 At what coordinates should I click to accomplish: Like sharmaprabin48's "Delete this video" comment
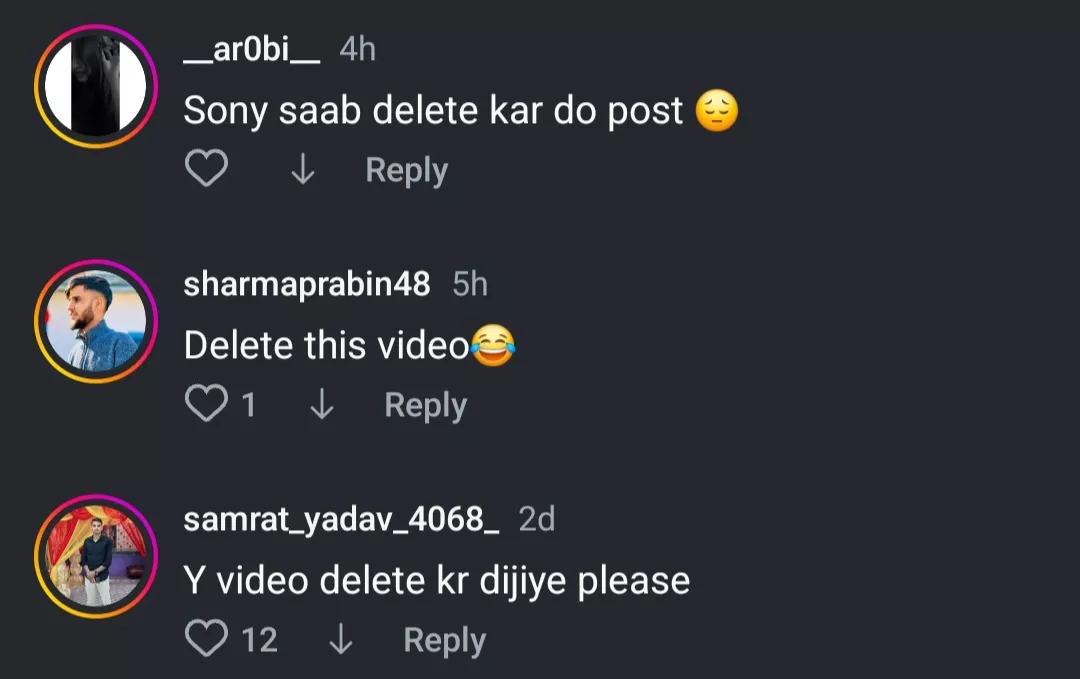pyautogui.click(x=207, y=405)
